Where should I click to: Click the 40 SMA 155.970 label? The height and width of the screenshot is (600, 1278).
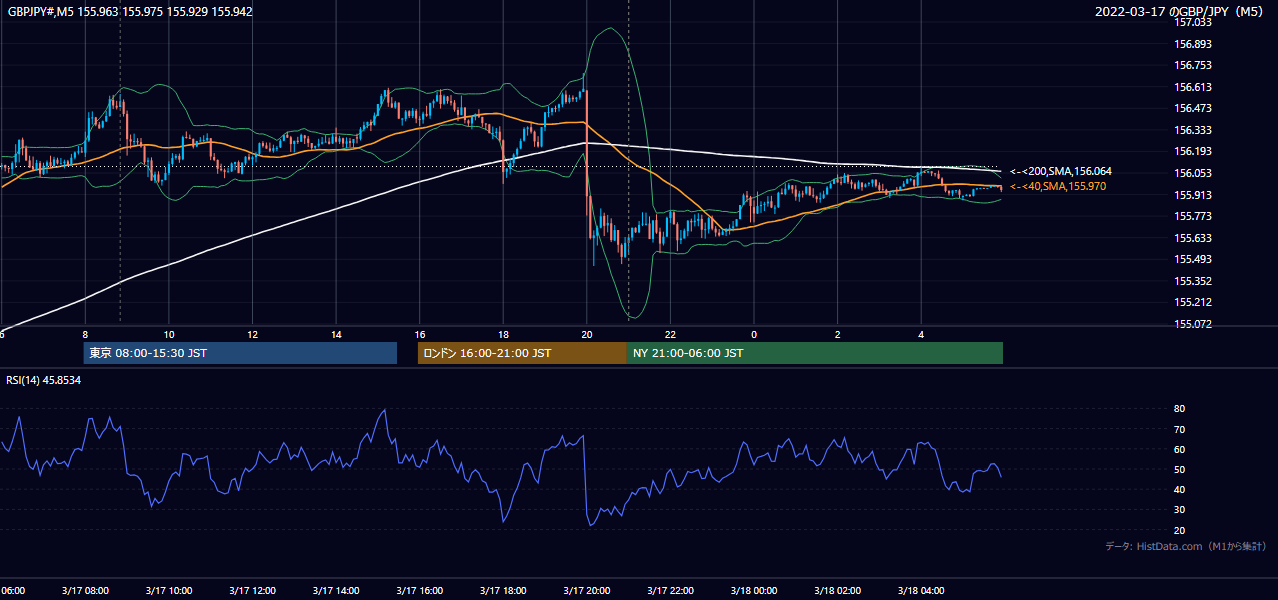(1060, 187)
